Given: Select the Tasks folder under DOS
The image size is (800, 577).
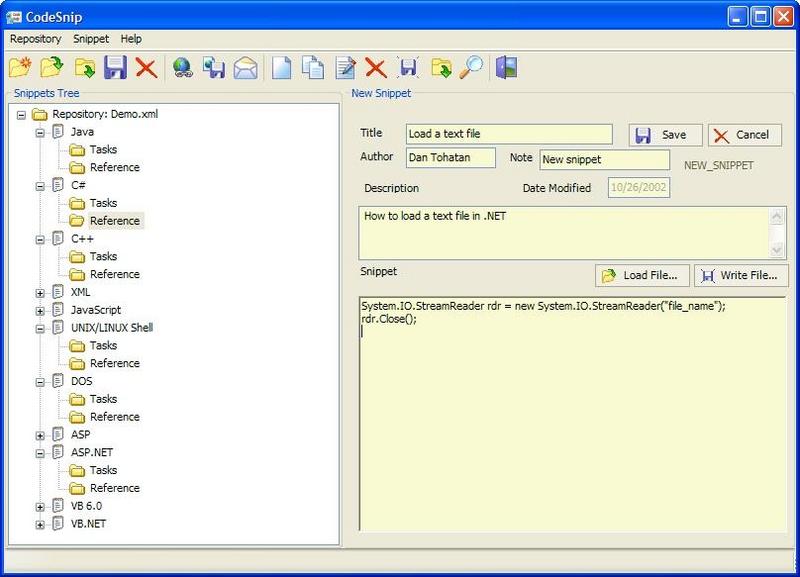Looking at the screenshot, I should 103,399.
